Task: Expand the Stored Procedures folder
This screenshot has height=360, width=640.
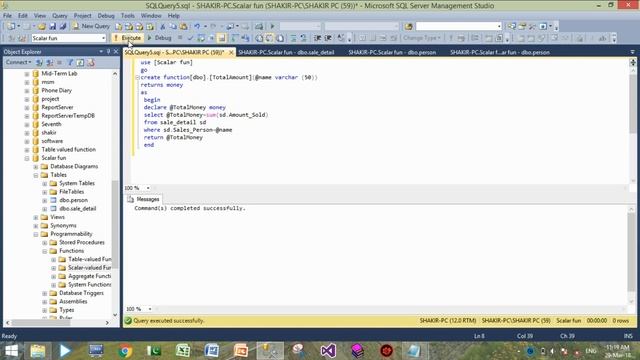Action: 45,243
